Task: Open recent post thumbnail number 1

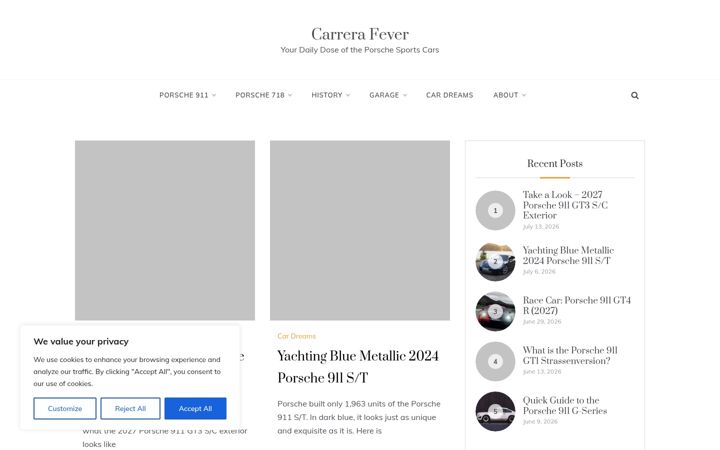Action: 495,210
